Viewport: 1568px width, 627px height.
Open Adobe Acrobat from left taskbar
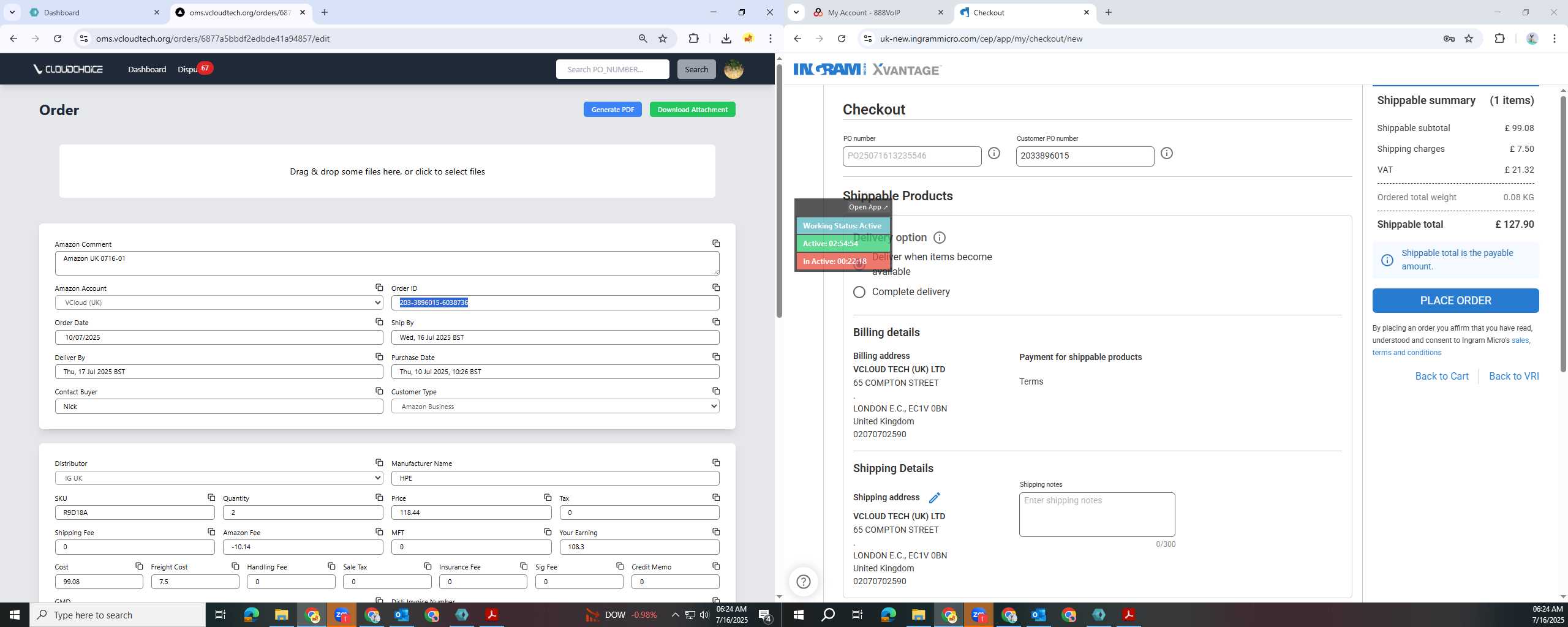(491, 615)
